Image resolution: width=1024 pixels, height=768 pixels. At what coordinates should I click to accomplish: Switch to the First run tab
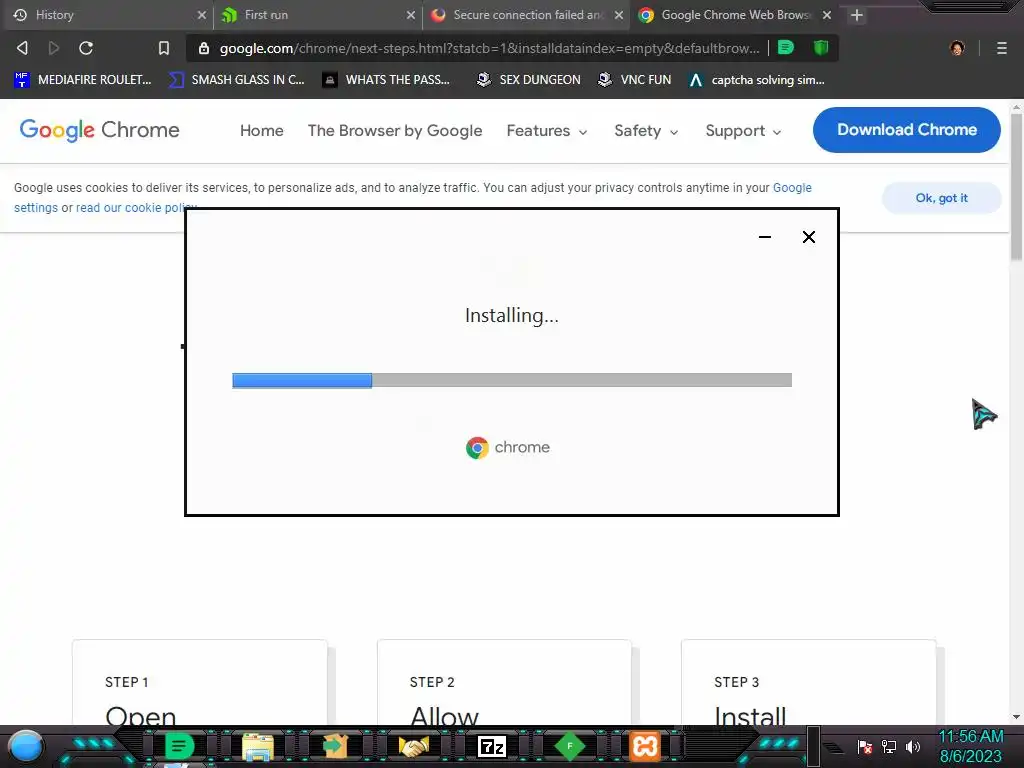318,15
